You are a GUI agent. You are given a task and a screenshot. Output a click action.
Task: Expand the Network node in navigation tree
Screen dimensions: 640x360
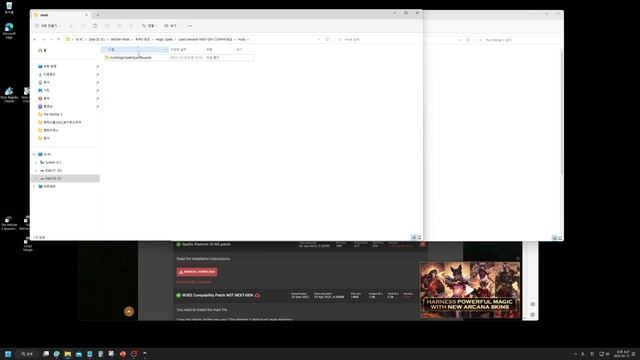point(34,187)
